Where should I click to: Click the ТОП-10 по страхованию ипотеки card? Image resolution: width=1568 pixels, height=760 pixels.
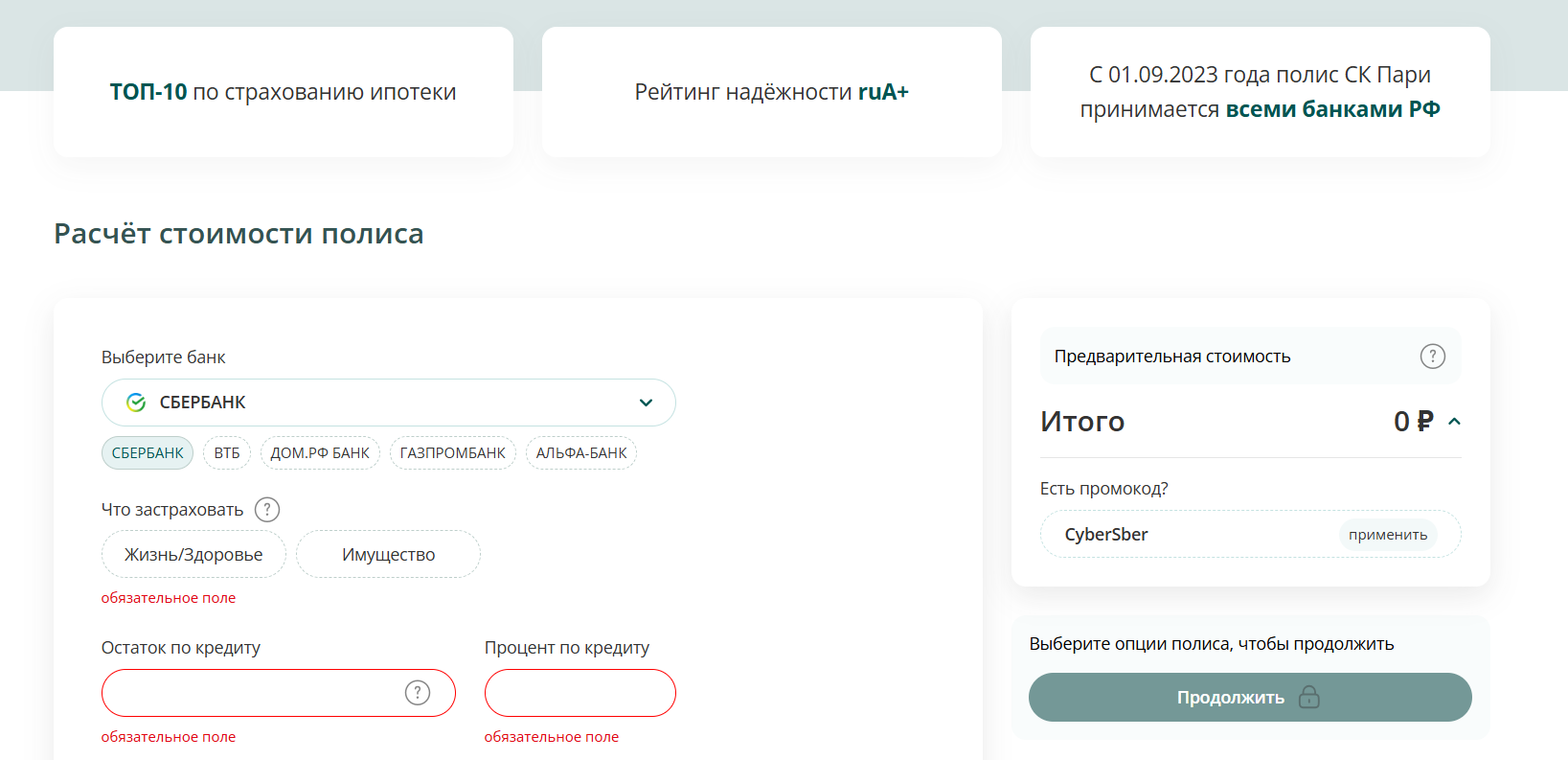(x=284, y=92)
